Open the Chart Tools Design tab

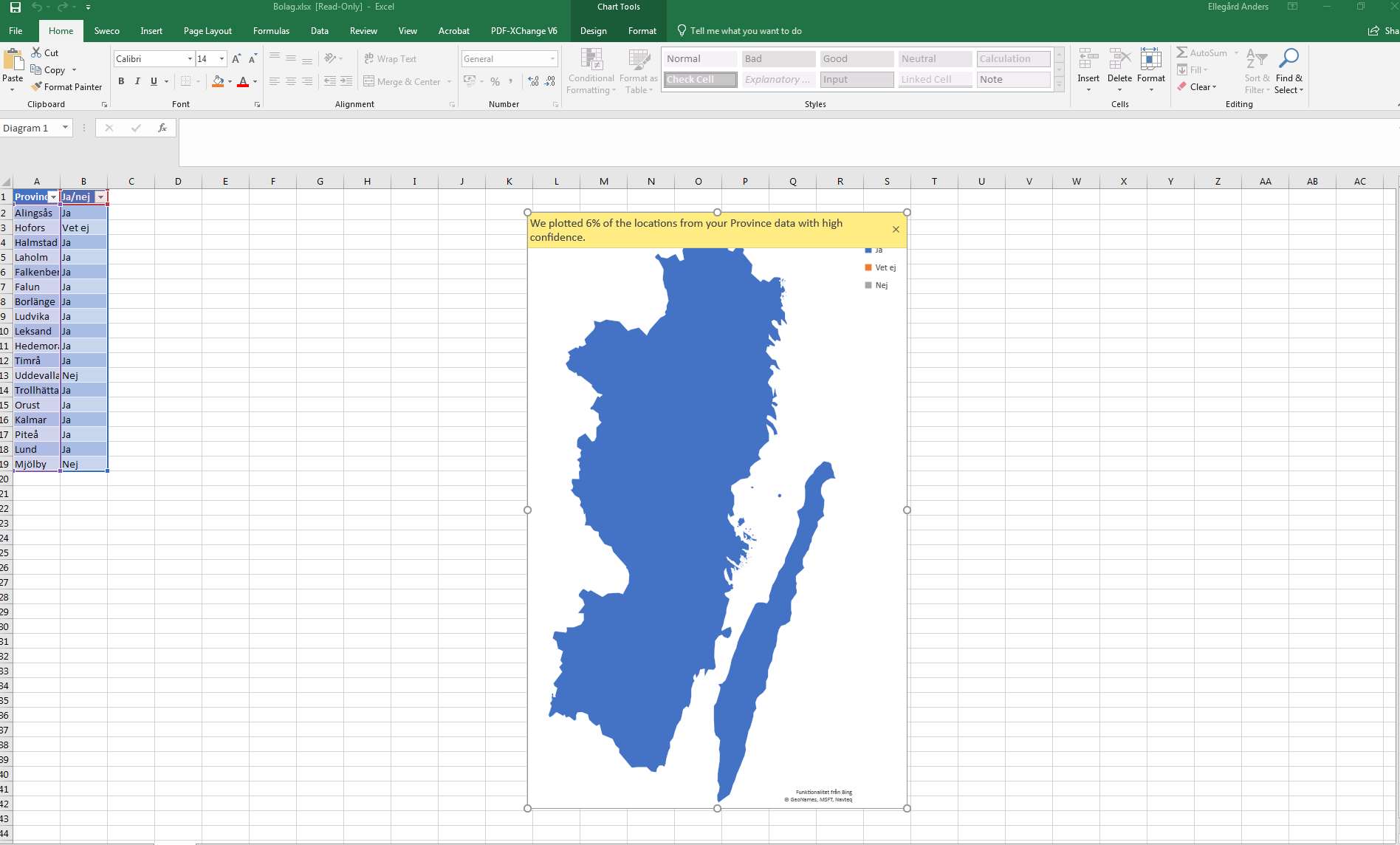(x=593, y=31)
